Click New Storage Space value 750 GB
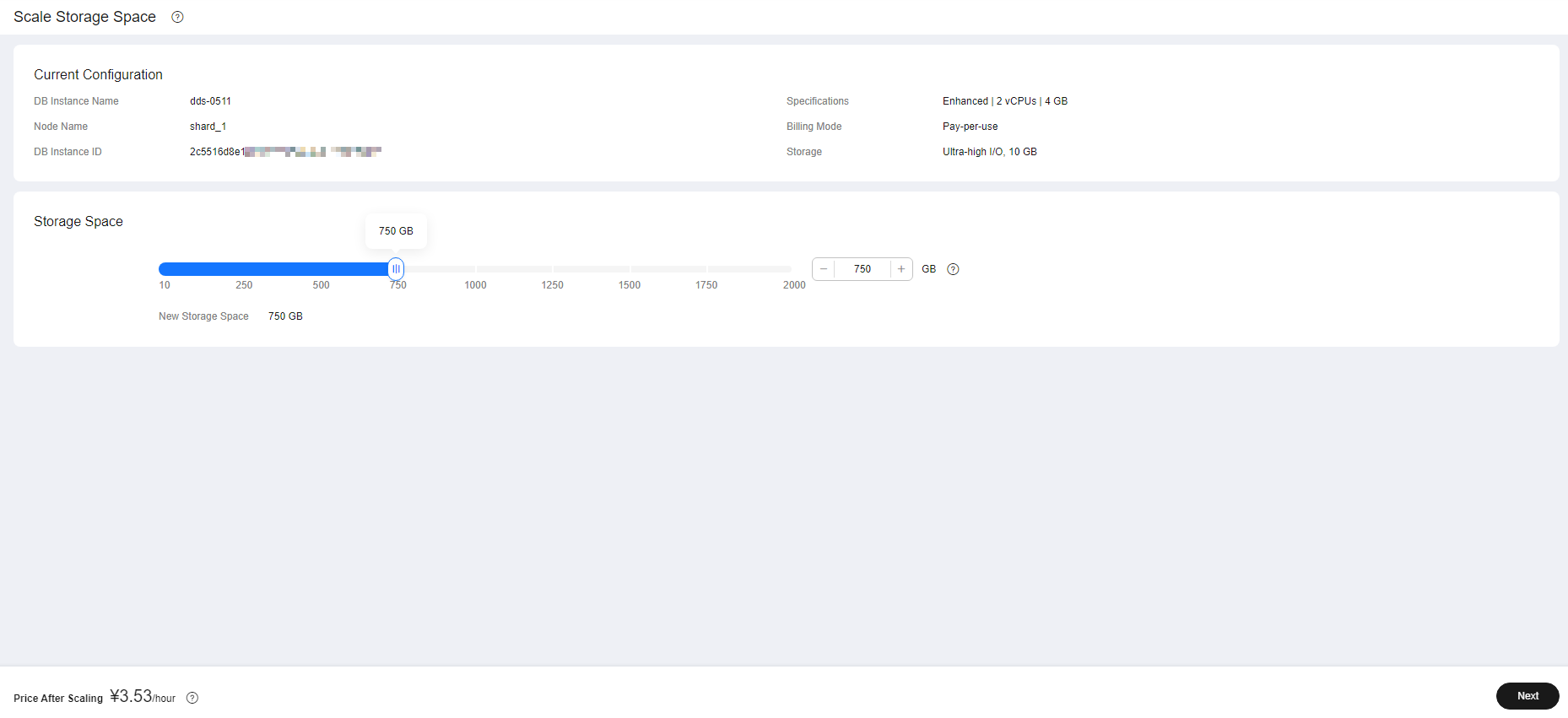 pos(285,316)
